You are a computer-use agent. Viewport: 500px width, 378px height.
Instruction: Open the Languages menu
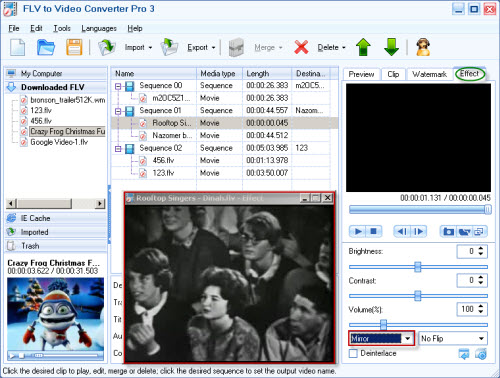(x=99, y=28)
